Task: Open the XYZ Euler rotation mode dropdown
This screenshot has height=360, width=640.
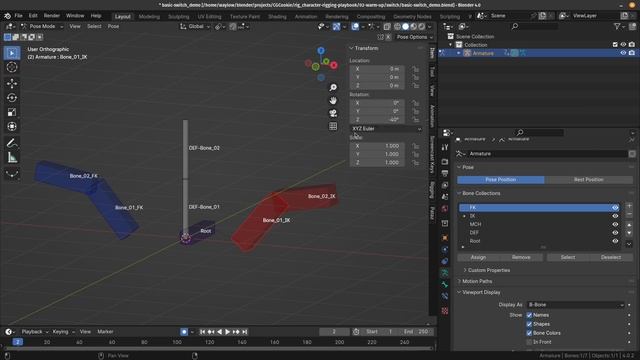Action: [x=386, y=129]
